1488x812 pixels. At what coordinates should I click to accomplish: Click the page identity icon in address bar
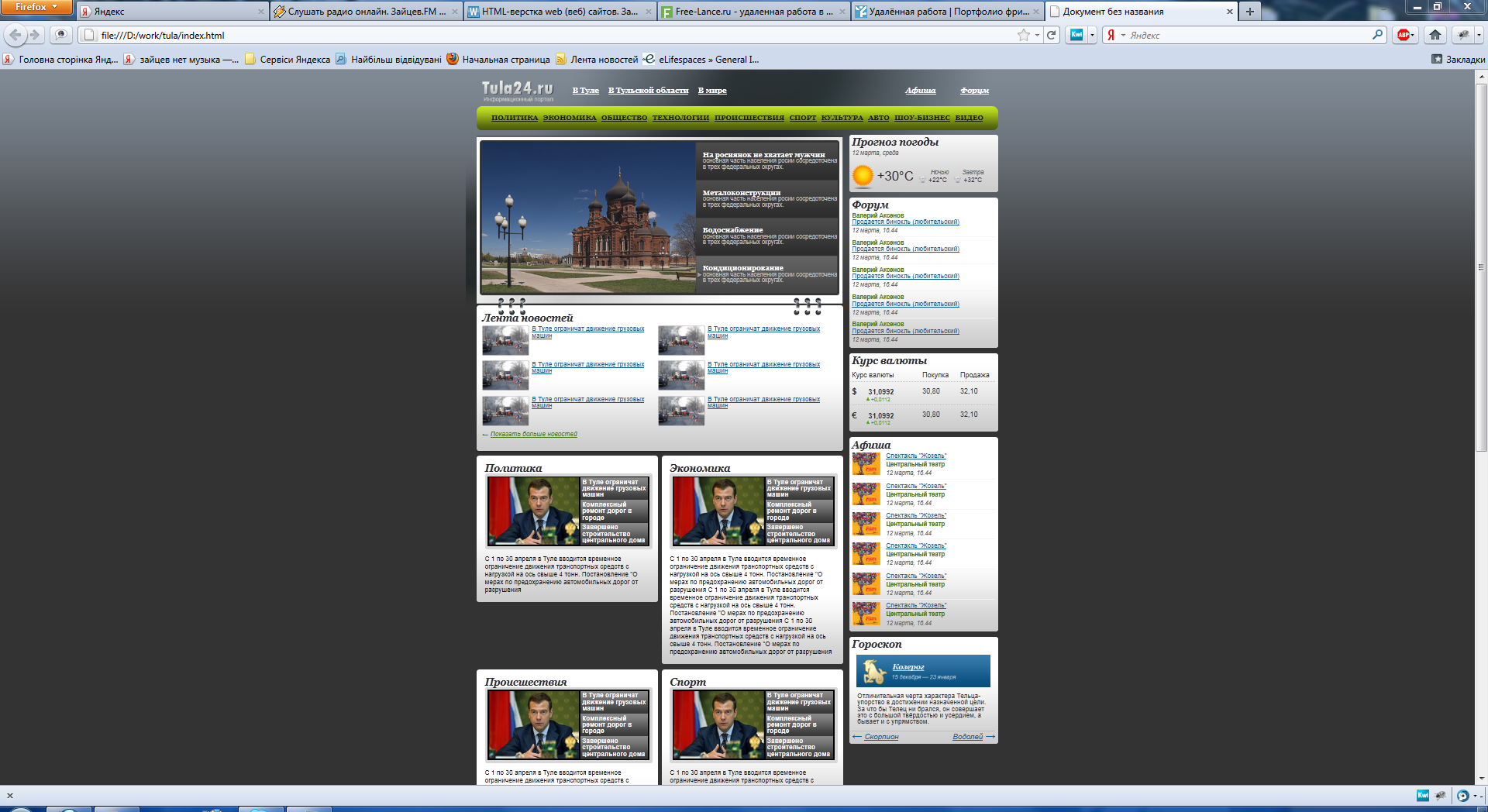click(88, 35)
